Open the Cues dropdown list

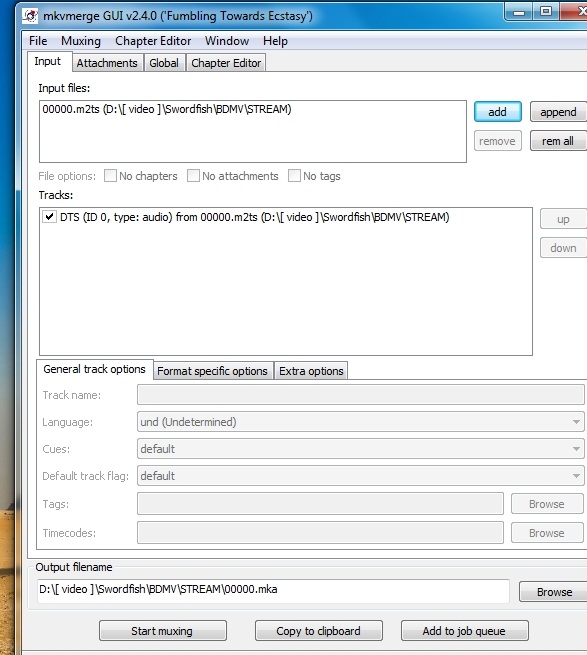[x=361, y=449]
